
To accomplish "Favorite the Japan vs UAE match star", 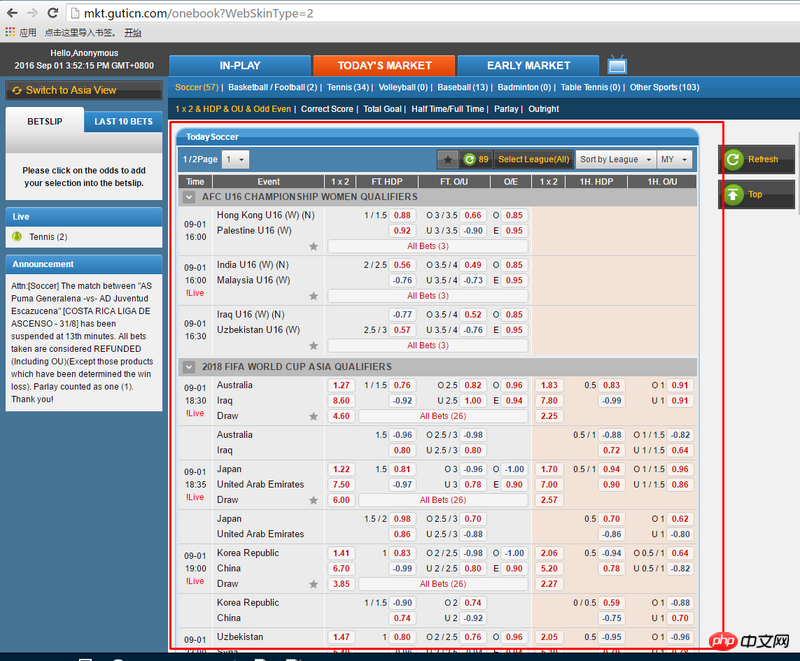I will point(313,500).
